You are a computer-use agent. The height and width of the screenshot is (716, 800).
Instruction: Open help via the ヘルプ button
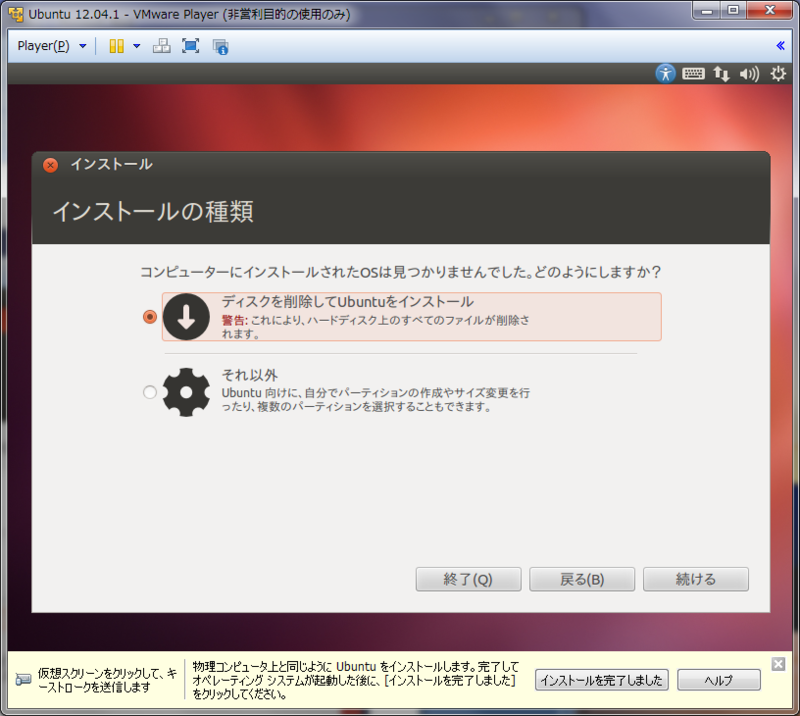click(x=719, y=680)
